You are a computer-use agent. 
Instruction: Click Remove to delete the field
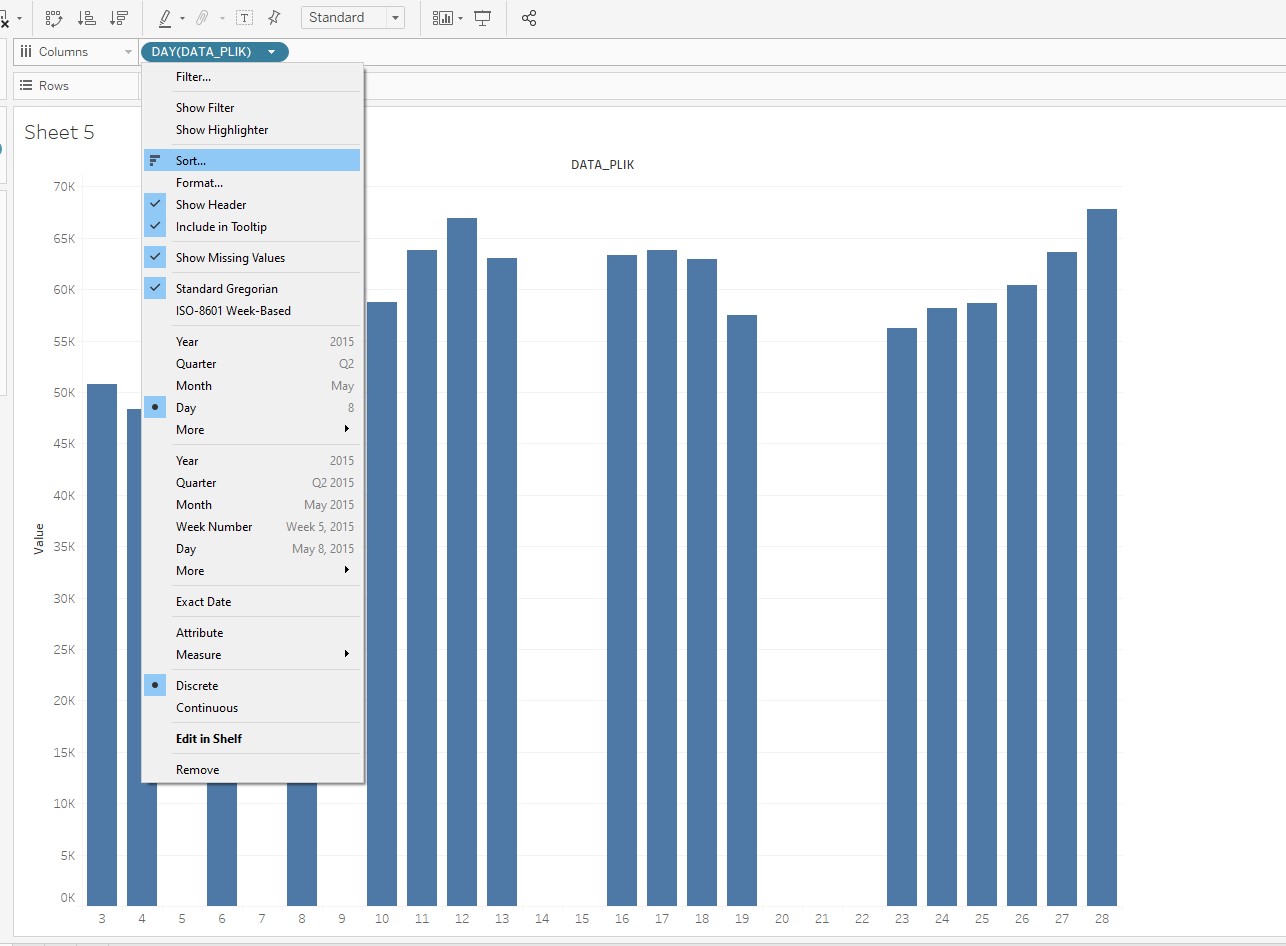(x=197, y=770)
